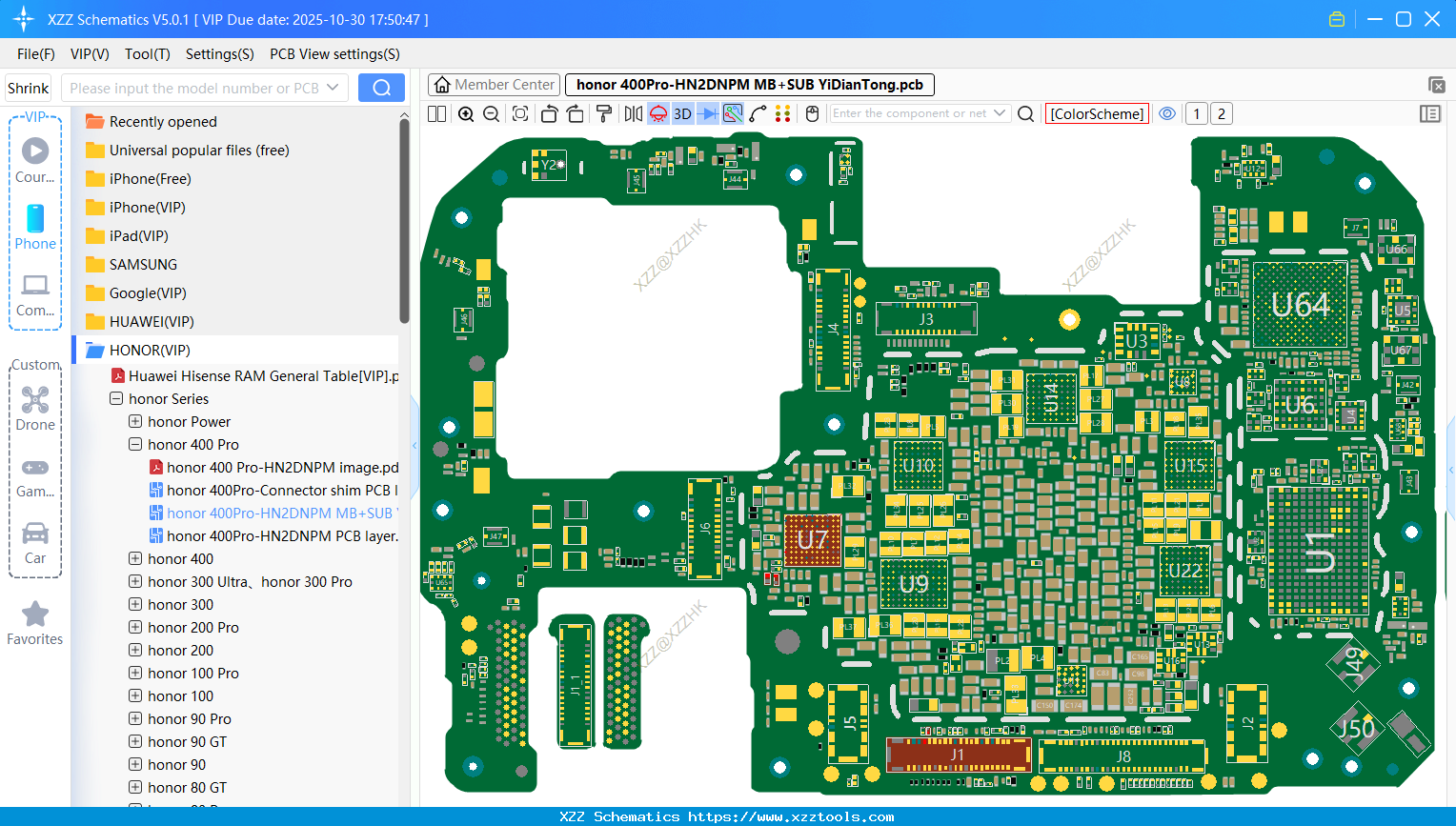Open the Tool(T) menu

click(148, 54)
